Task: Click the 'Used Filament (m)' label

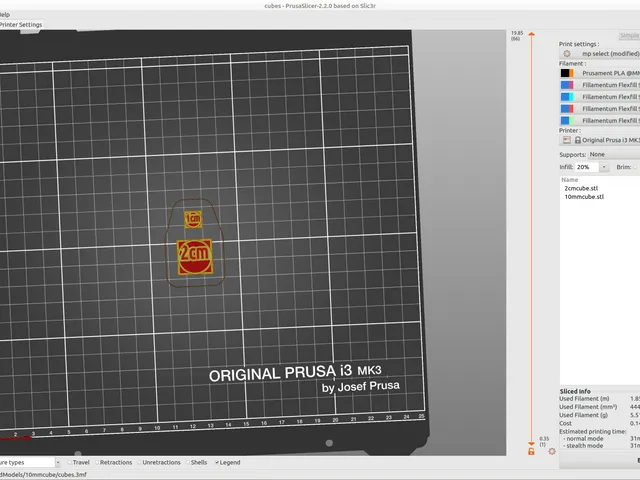Action: 584,399
